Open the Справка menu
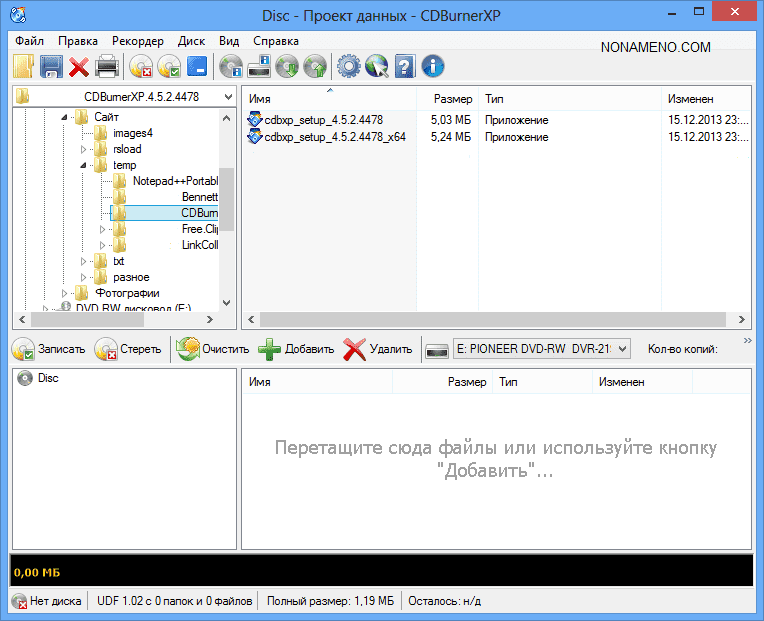The image size is (764, 621). 276,41
